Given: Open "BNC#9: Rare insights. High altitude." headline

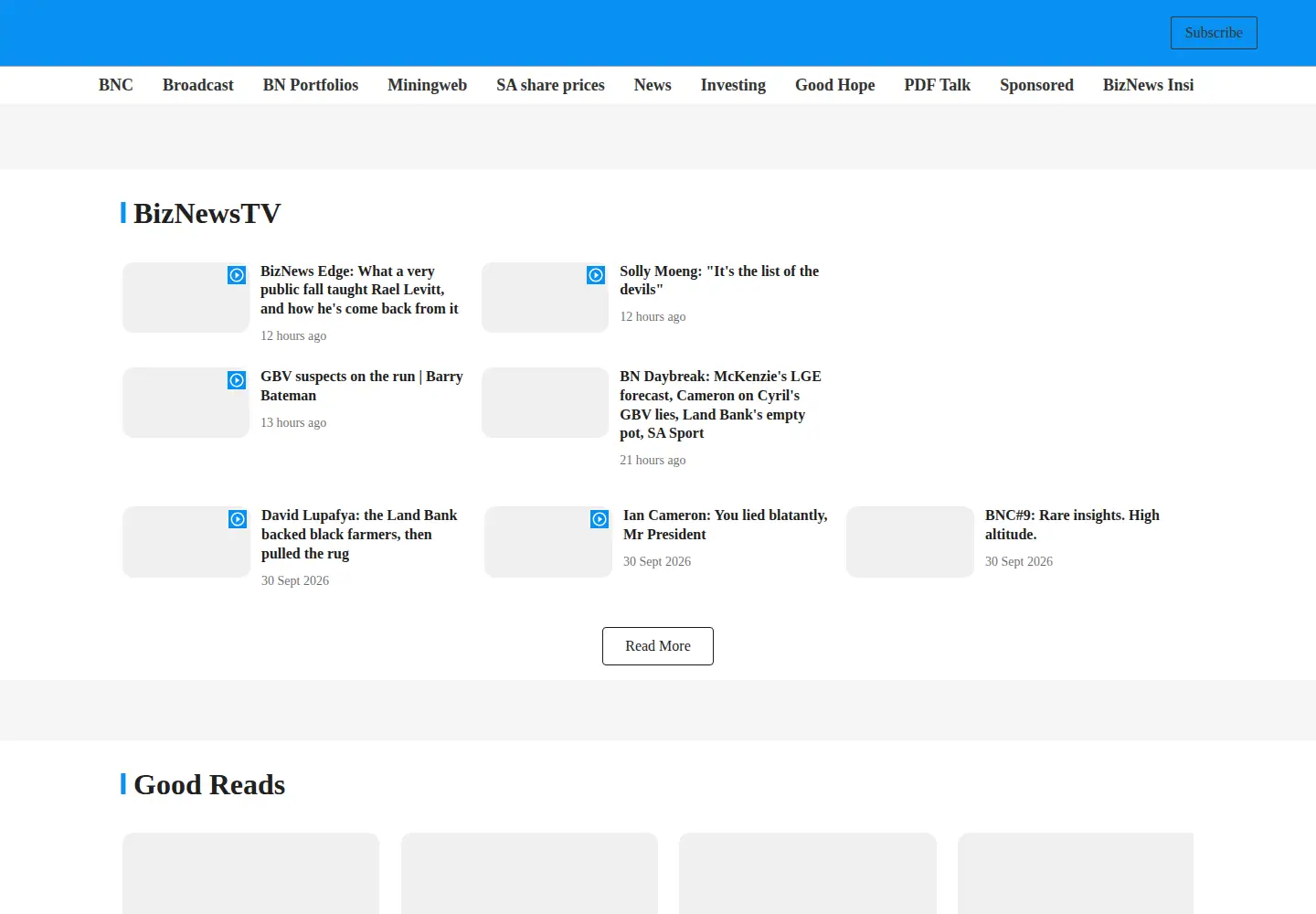Looking at the screenshot, I should coord(1072,525).
